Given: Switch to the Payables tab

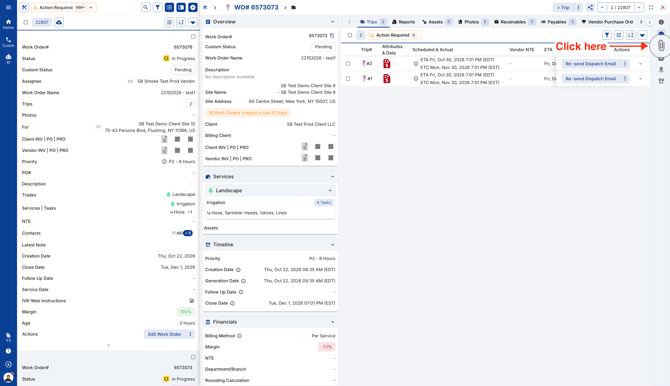Looking at the screenshot, I should pos(558,22).
